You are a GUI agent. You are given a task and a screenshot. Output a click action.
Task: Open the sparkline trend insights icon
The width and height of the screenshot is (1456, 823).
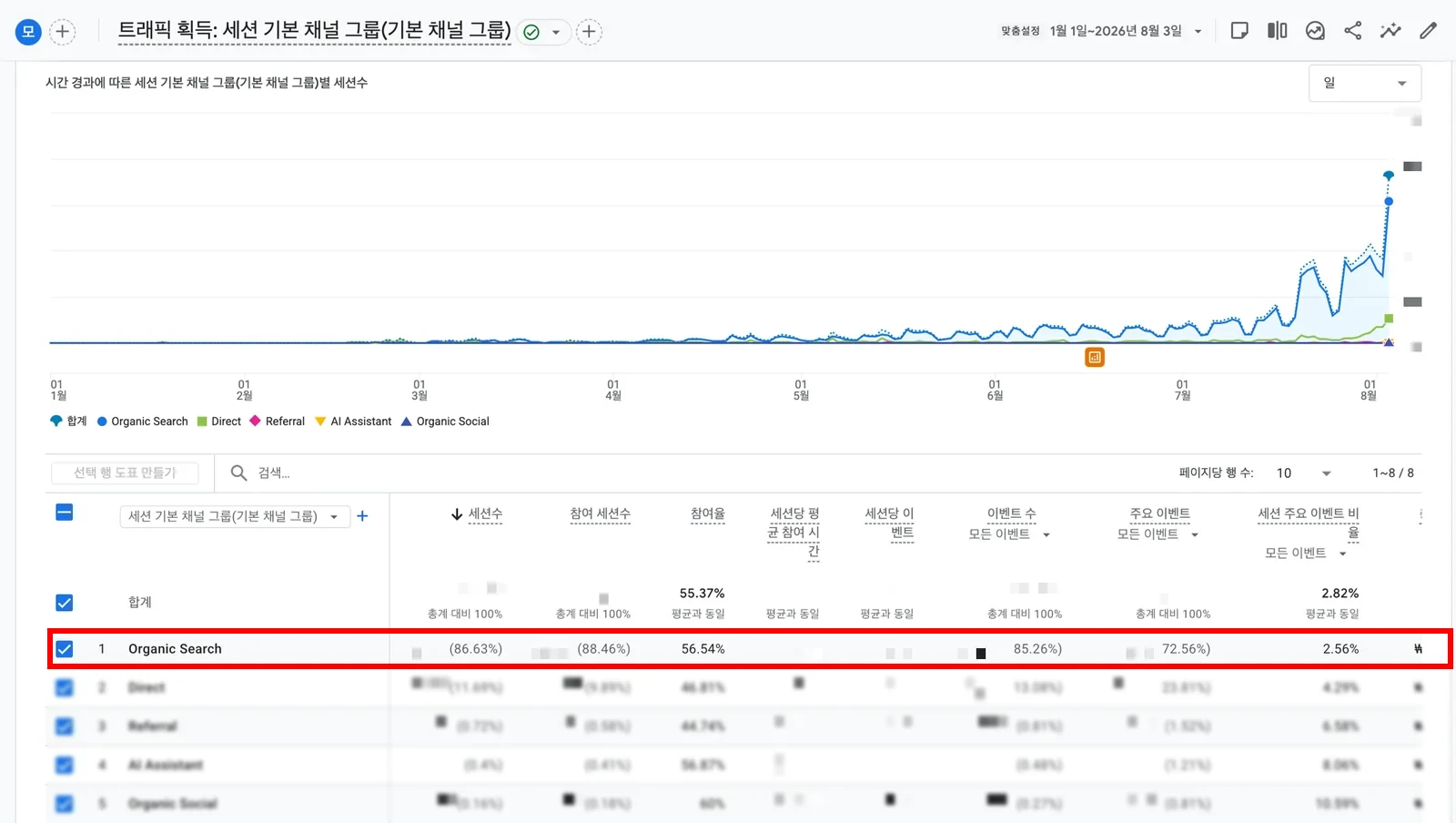click(1390, 31)
